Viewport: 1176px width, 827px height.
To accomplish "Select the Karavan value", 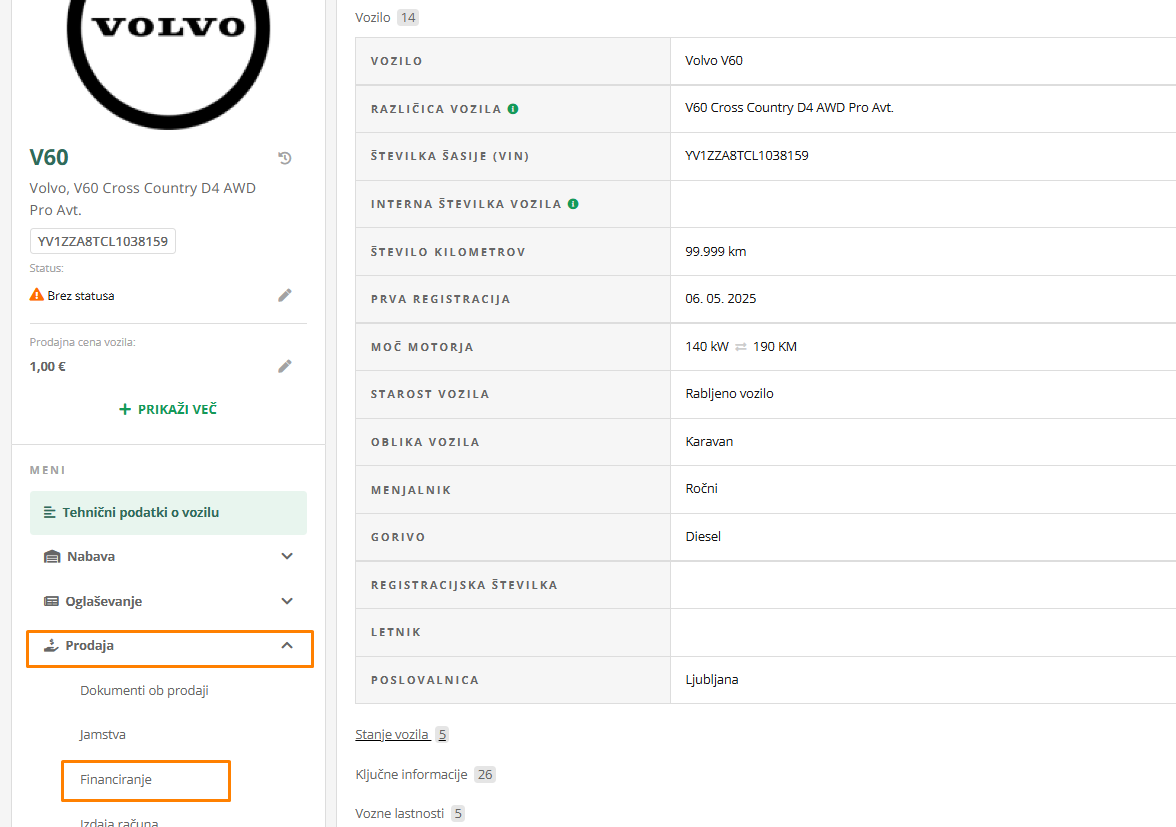I will click(709, 442).
